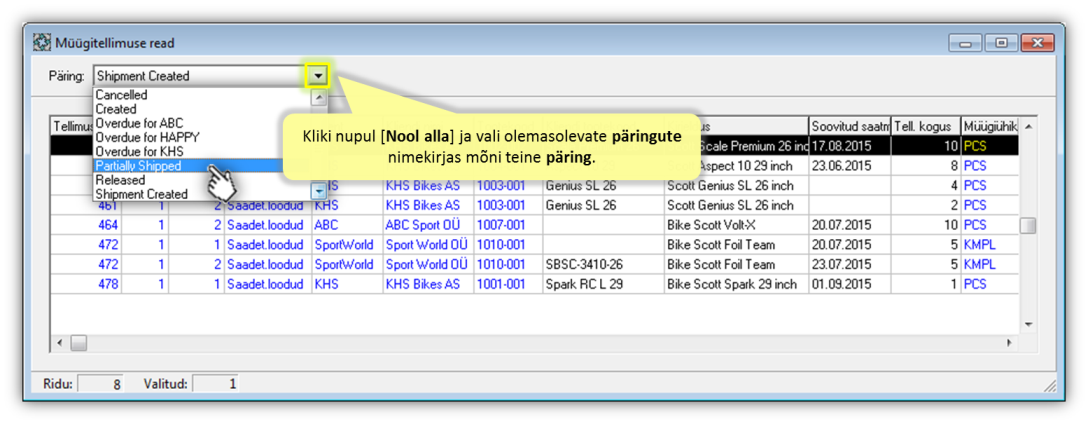Click the Spark RC L 29 cell
The image size is (1088, 424).
(603, 284)
